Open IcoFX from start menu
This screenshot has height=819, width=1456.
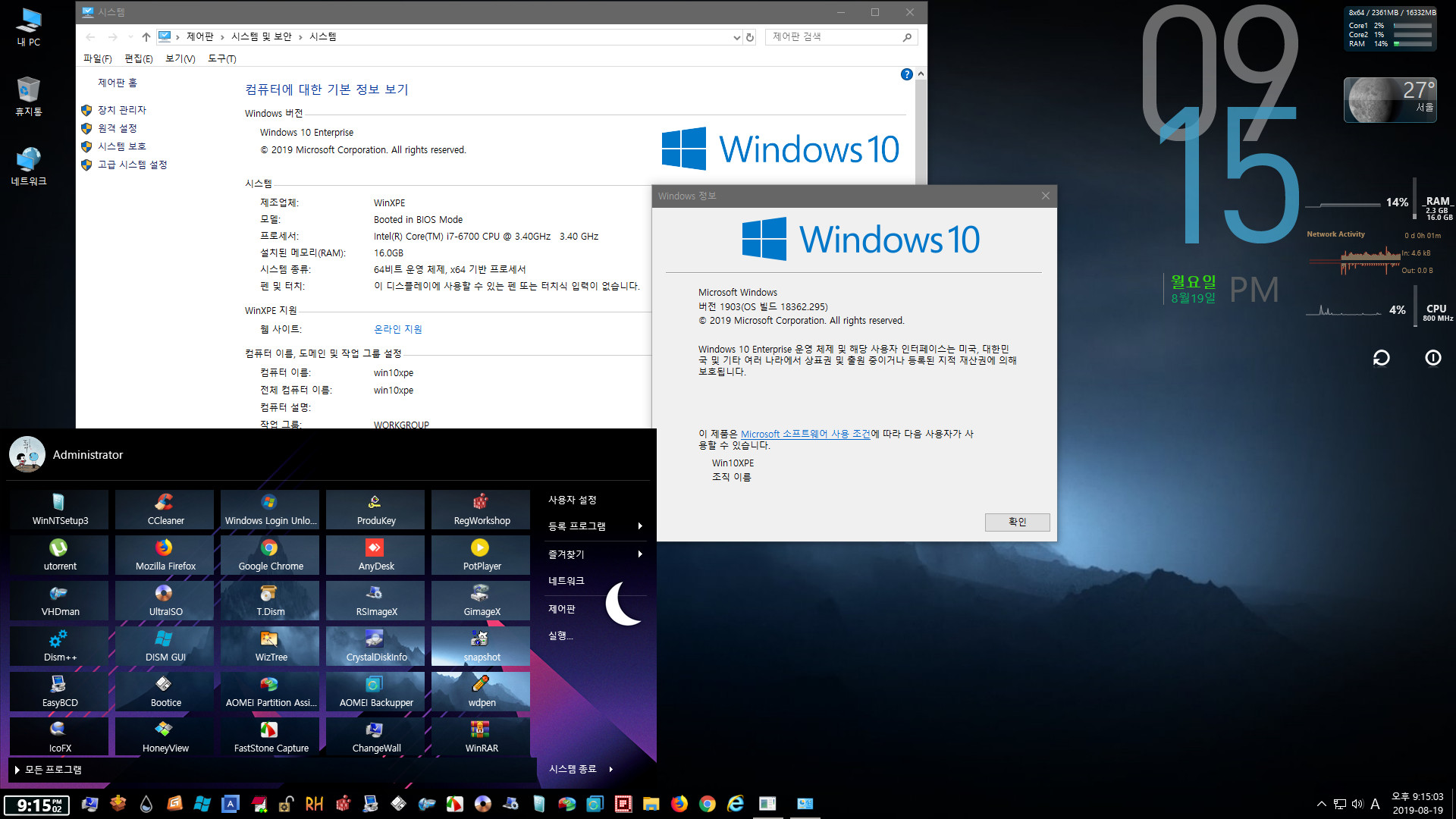60,737
